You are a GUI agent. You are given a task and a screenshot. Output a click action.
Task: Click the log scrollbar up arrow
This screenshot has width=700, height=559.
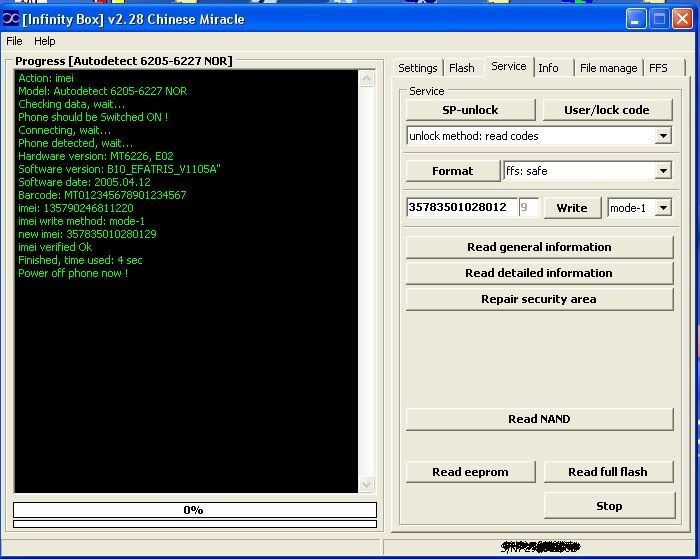(x=367, y=79)
